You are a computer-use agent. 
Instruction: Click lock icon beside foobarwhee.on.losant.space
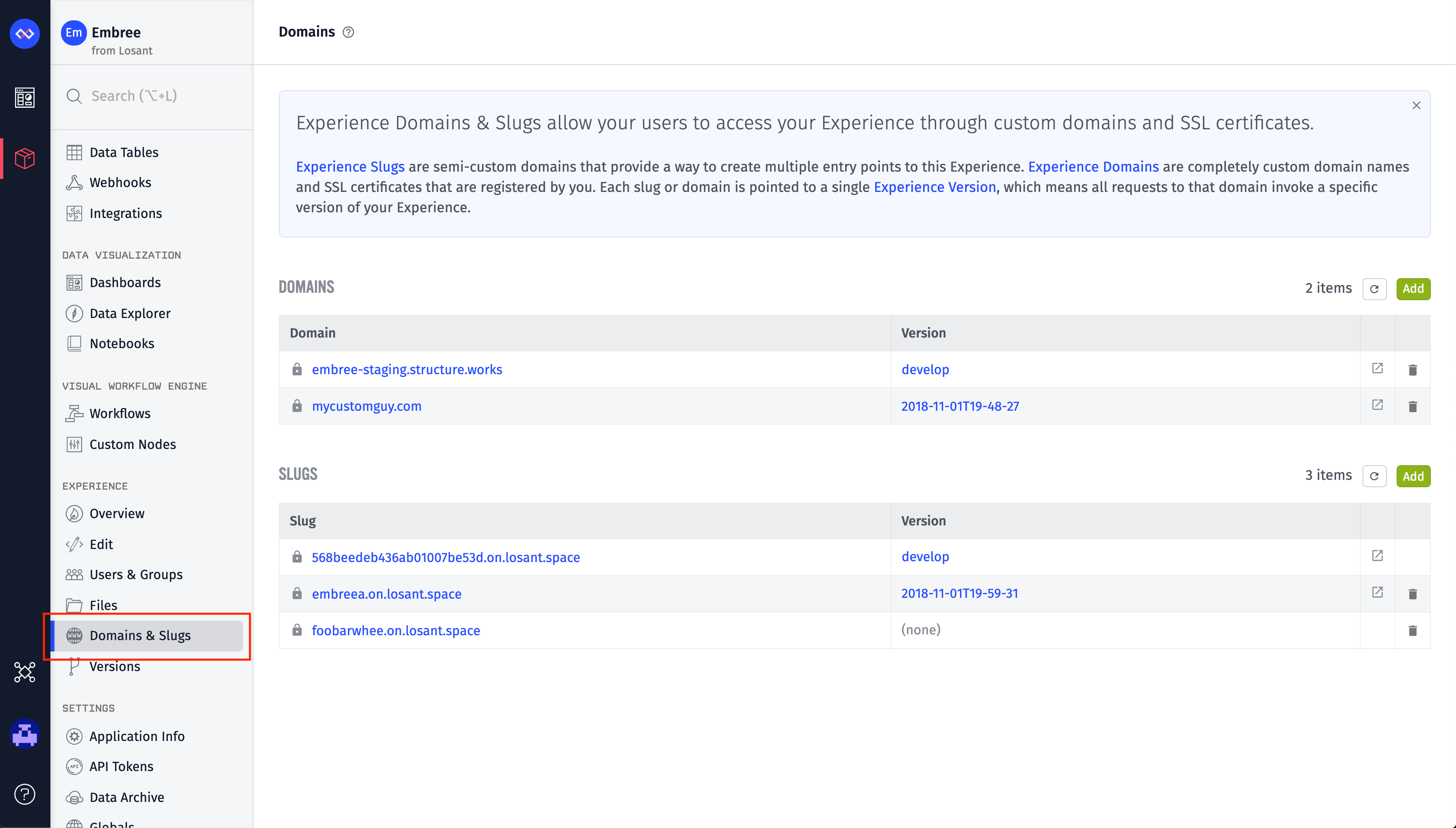[297, 630]
